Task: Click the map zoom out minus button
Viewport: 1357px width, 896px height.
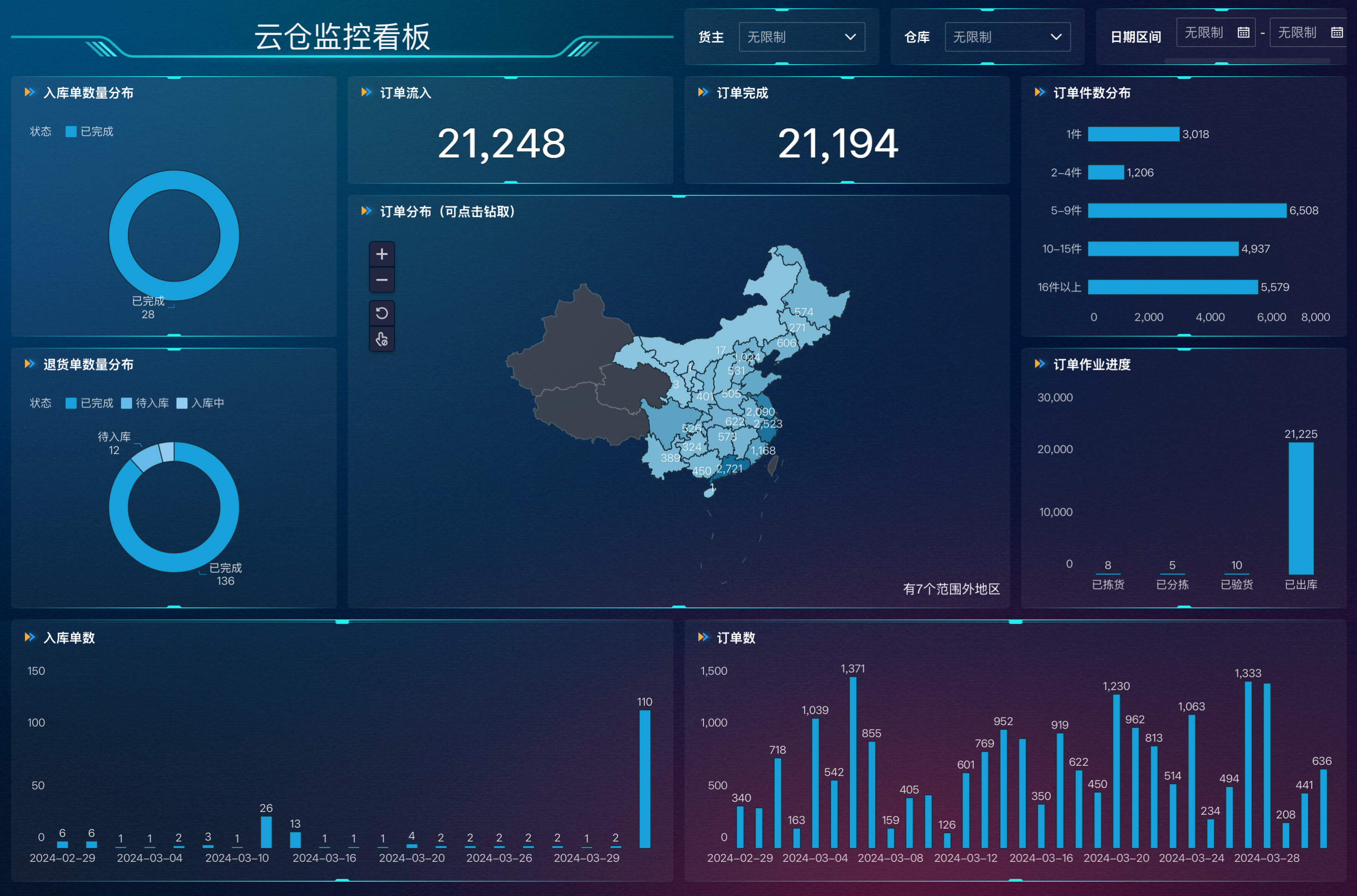Action: pyautogui.click(x=382, y=280)
